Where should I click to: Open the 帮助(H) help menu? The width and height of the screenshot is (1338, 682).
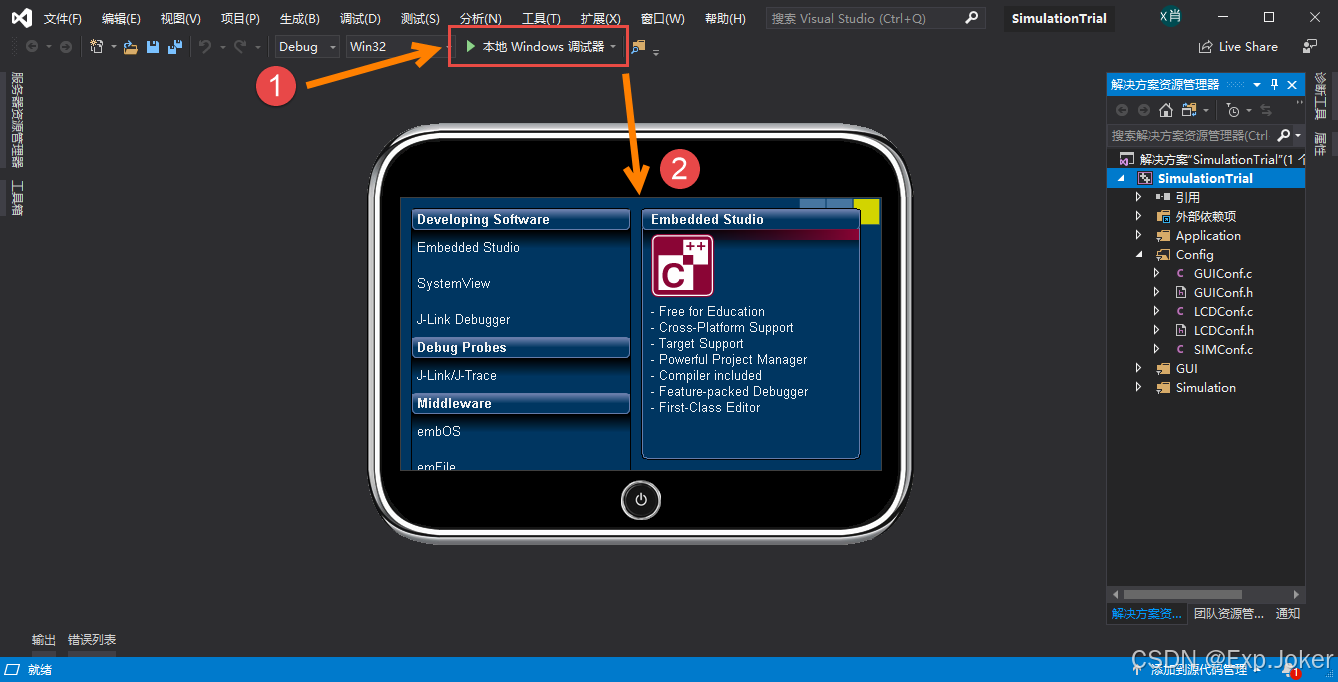pos(725,19)
